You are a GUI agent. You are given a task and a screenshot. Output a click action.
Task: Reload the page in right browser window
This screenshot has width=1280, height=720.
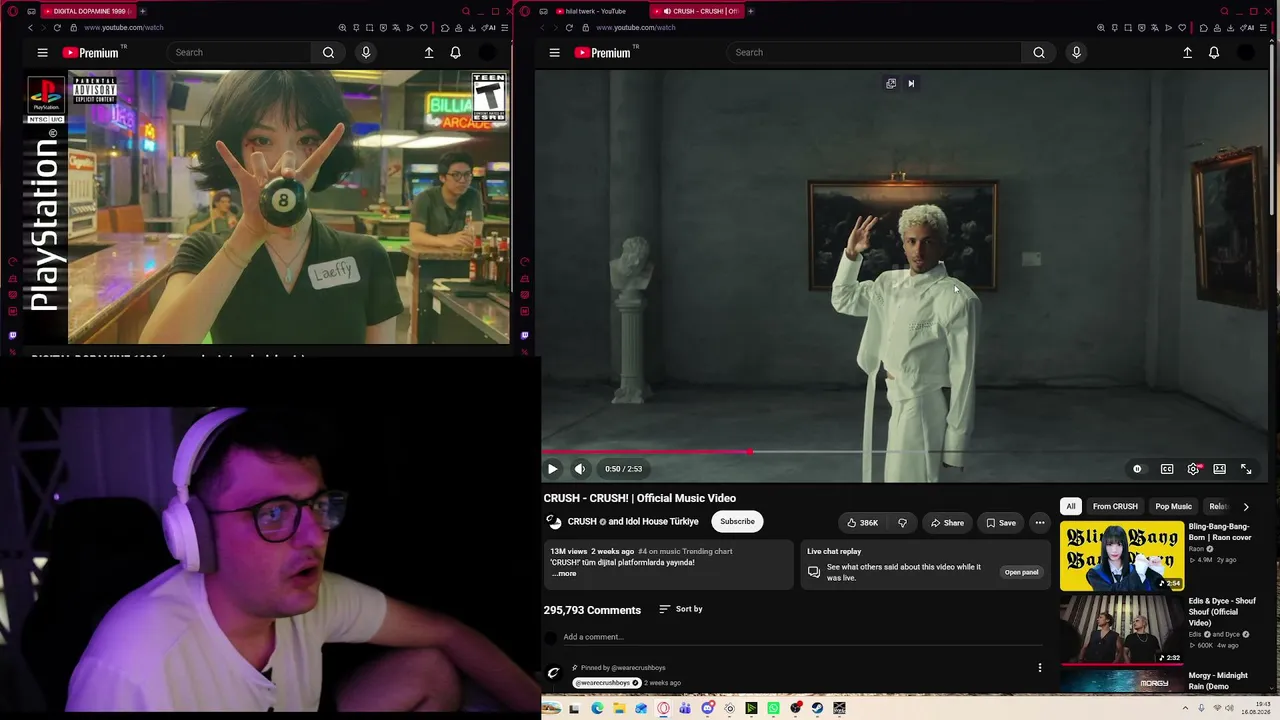[569, 27]
